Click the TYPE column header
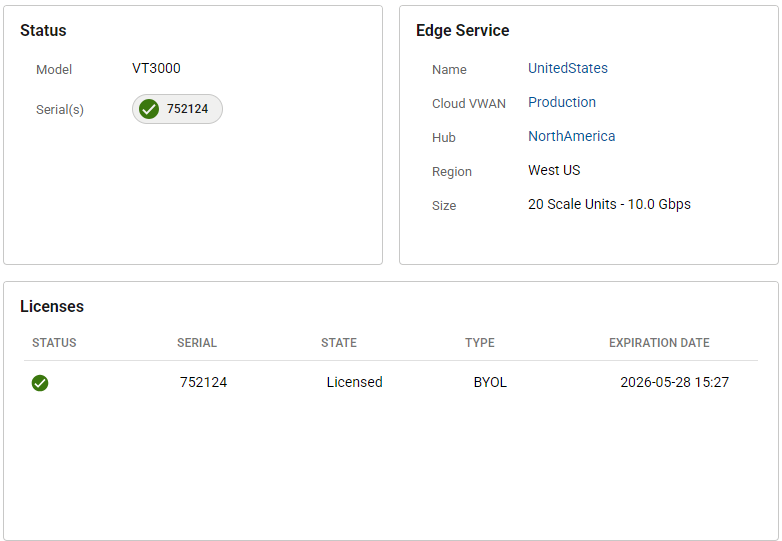Image resolution: width=782 pixels, height=541 pixels. 480,343
